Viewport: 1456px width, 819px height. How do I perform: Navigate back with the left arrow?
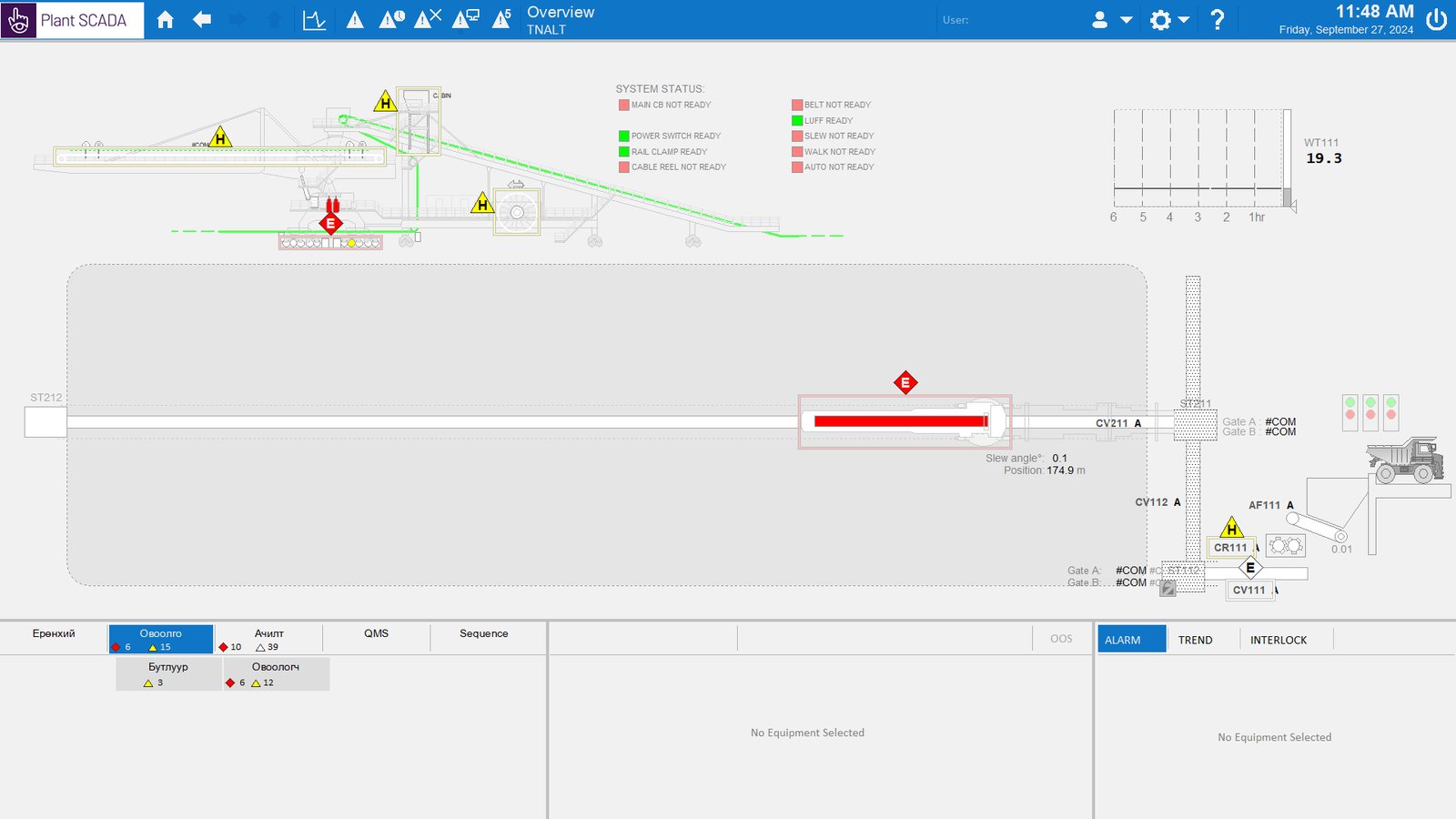(x=202, y=20)
